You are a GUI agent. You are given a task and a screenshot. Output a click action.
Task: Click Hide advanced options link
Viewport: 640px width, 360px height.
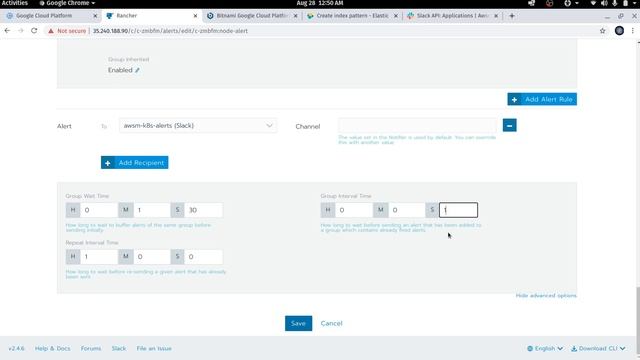pyautogui.click(x=546, y=296)
